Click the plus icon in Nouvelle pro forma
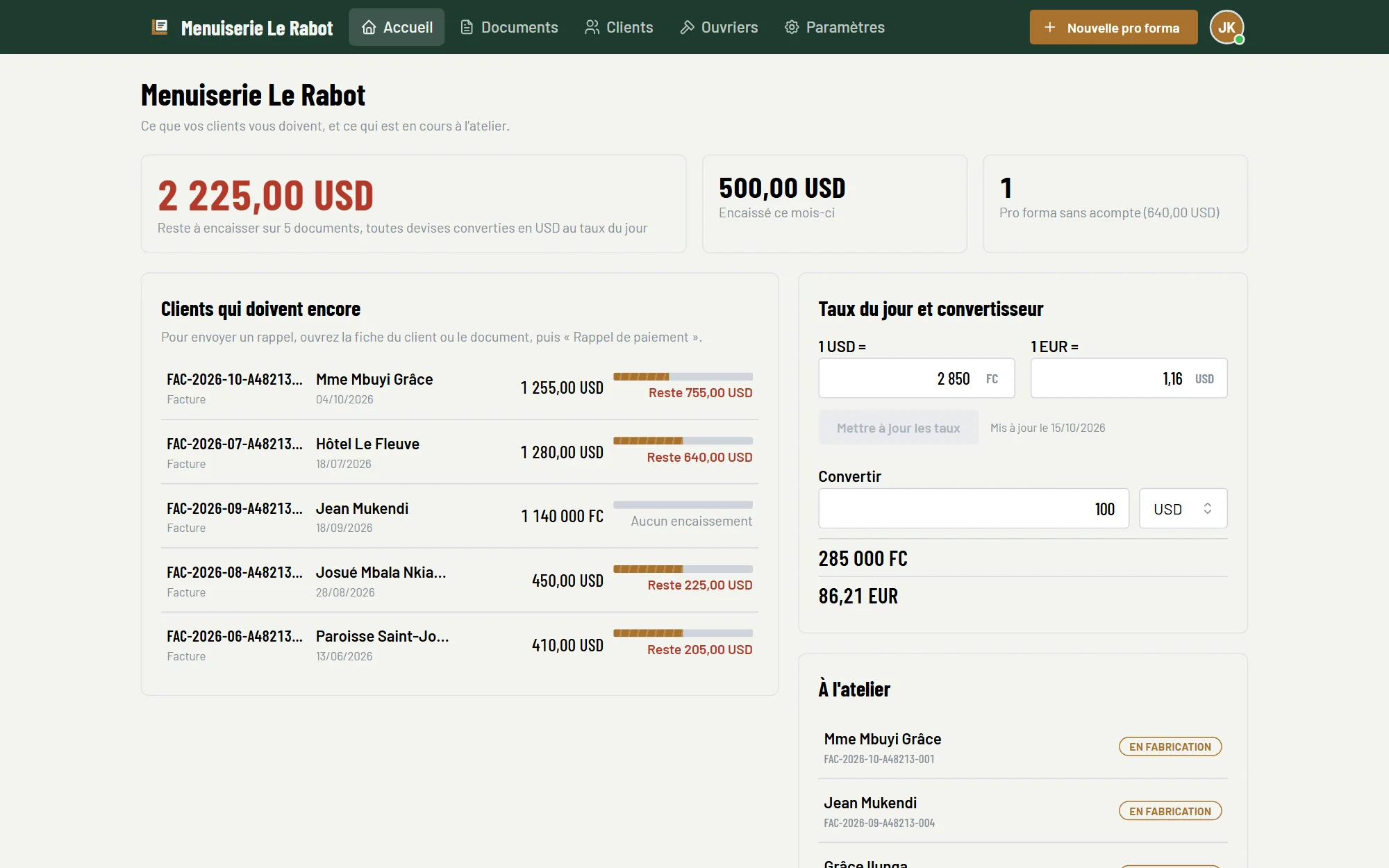Image resolution: width=1389 pixels, height=868 pixels. click(x=1050, y=27)
